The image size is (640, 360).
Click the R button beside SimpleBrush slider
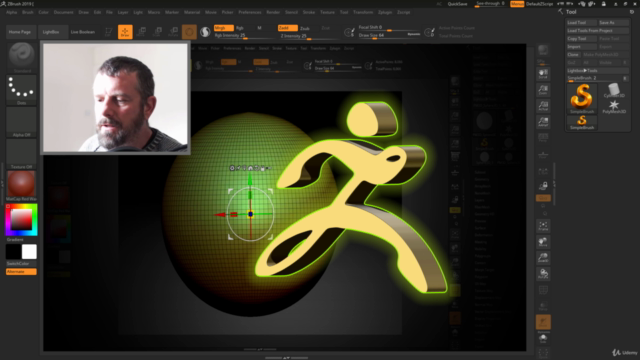pos(625,78)
